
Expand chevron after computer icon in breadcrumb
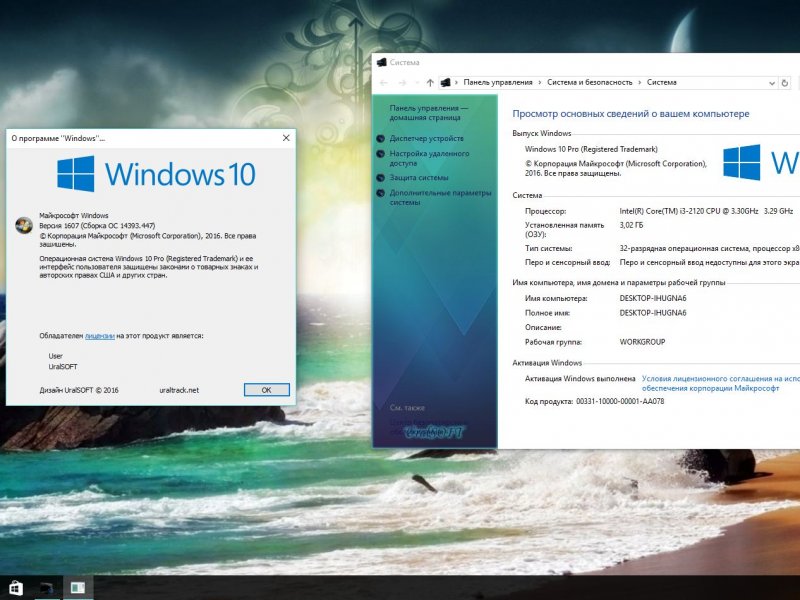456,83
